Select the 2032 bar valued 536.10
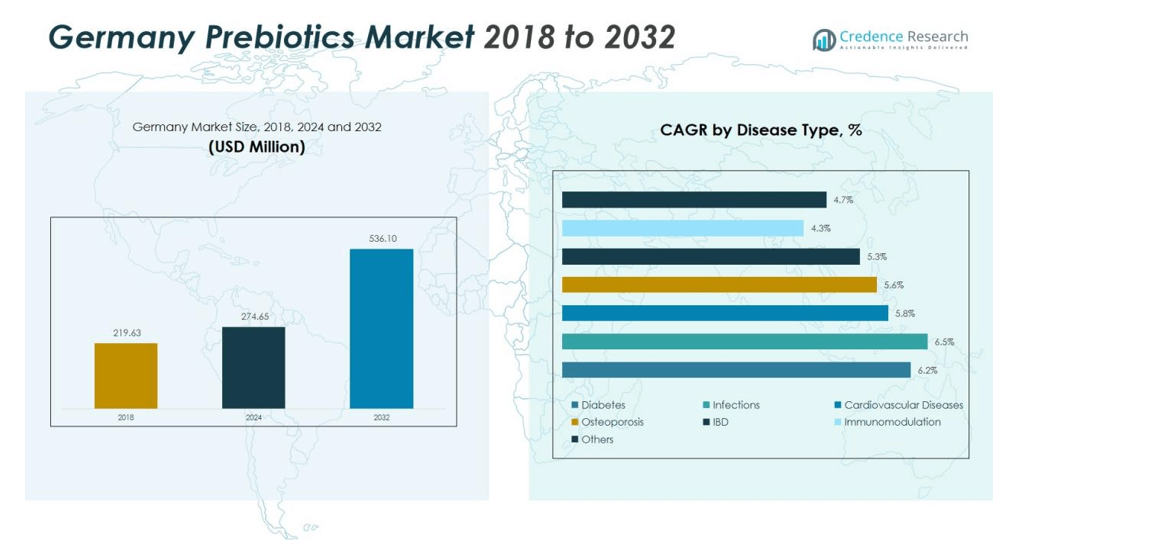The width and height of the screenshot is (1151, 540). pos(381,328)
